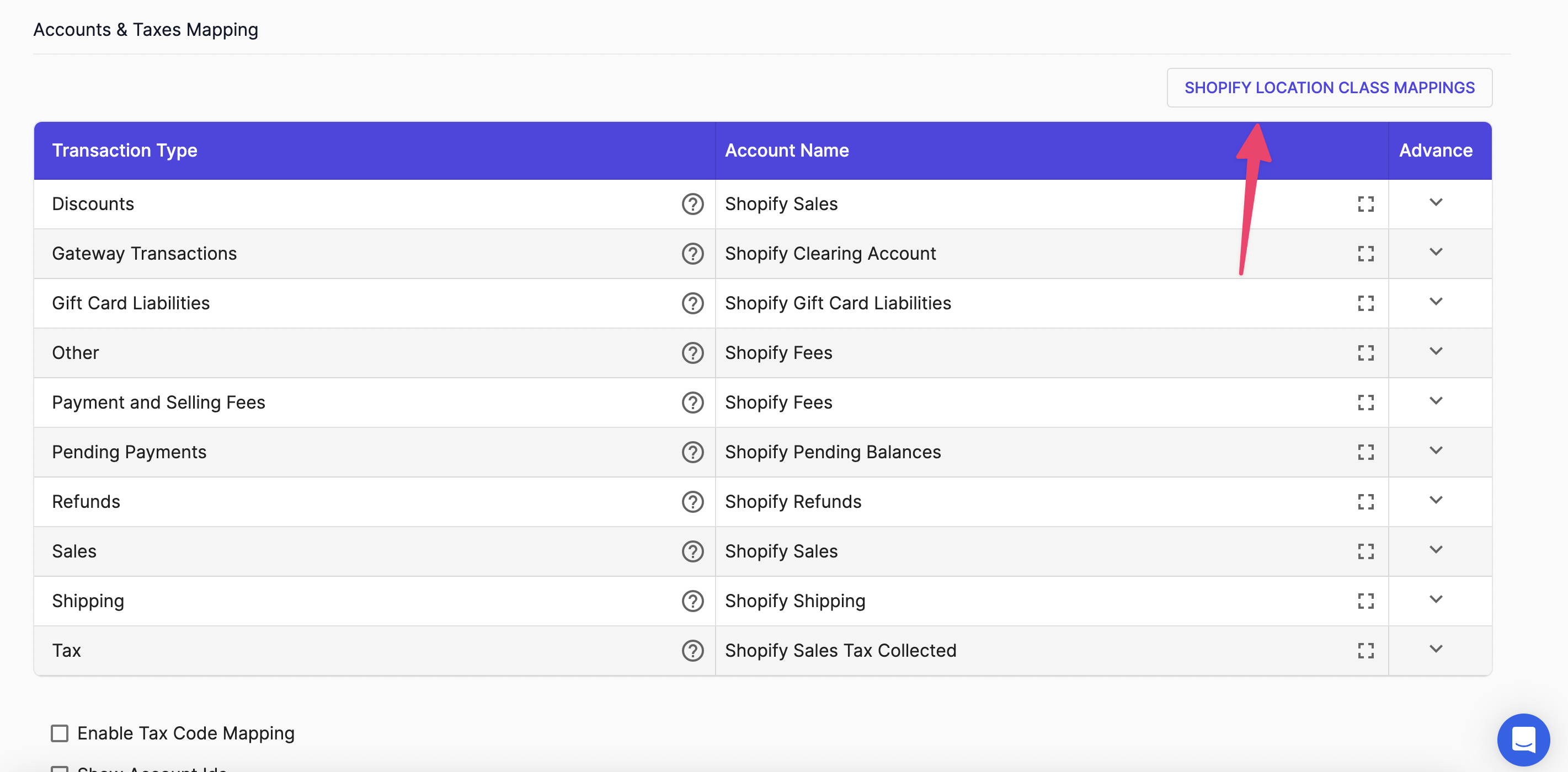Select the Shopify Clearing Account field
1568x772 pixels.
(1051, 254)
